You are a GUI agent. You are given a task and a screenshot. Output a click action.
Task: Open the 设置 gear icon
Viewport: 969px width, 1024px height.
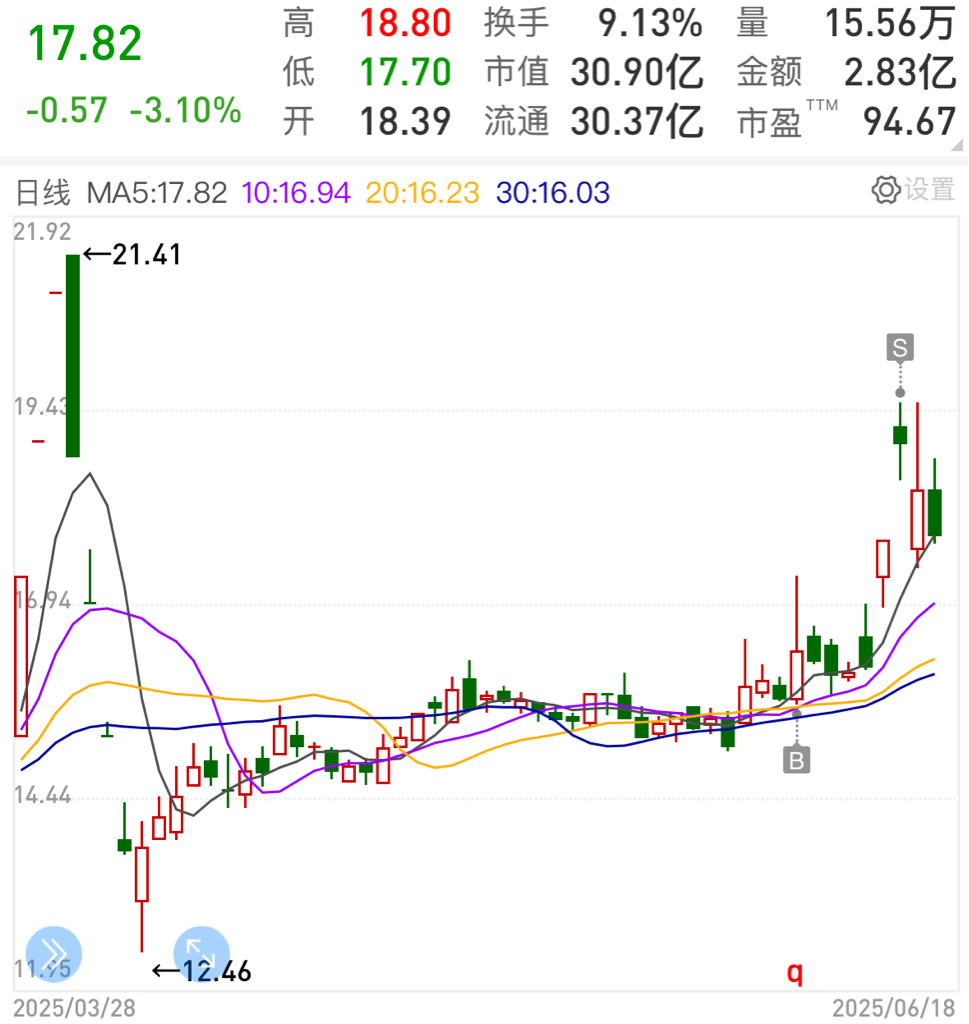[886, 191]
